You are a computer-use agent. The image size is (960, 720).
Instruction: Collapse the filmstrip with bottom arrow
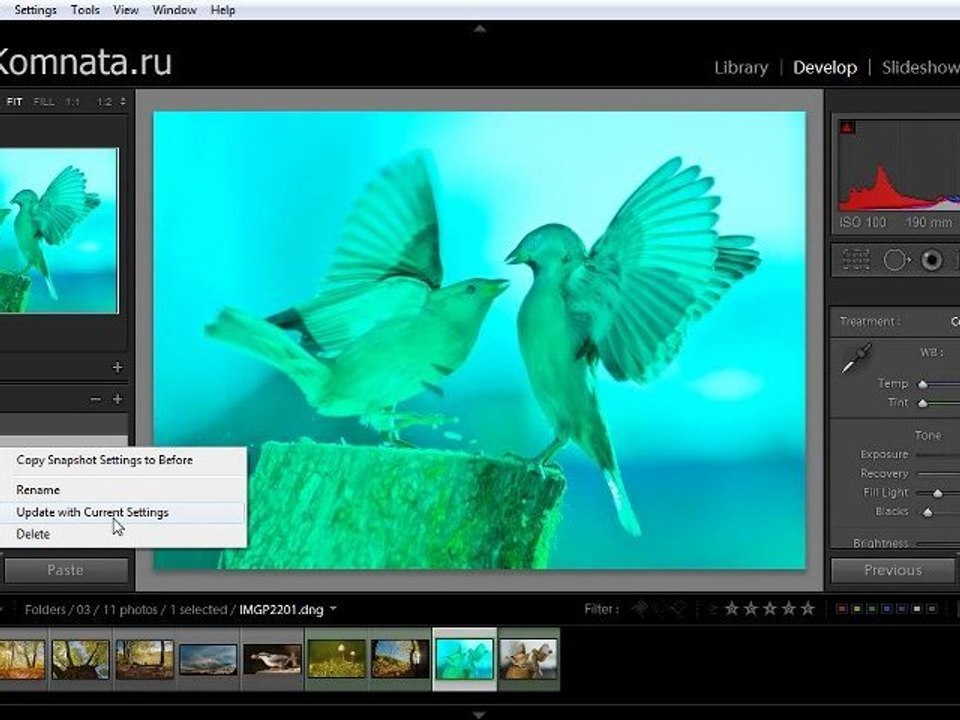(x=480, y=714)
